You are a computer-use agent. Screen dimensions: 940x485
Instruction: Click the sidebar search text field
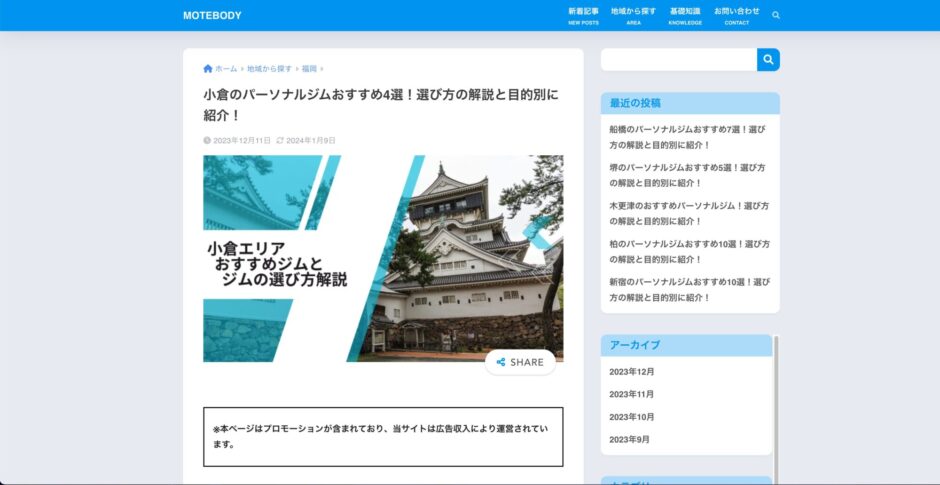click(678, 60)
